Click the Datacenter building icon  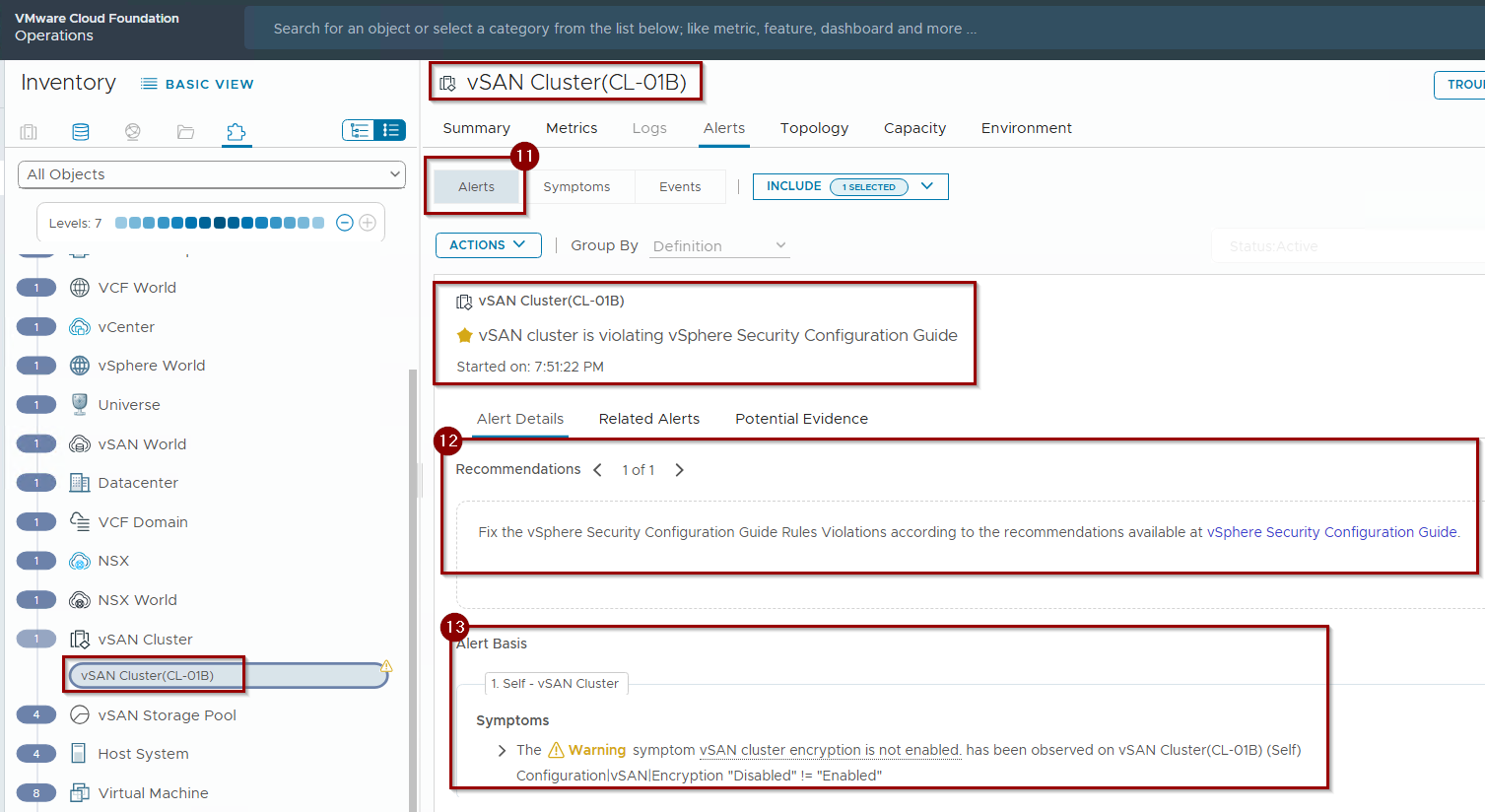[80, 483]
